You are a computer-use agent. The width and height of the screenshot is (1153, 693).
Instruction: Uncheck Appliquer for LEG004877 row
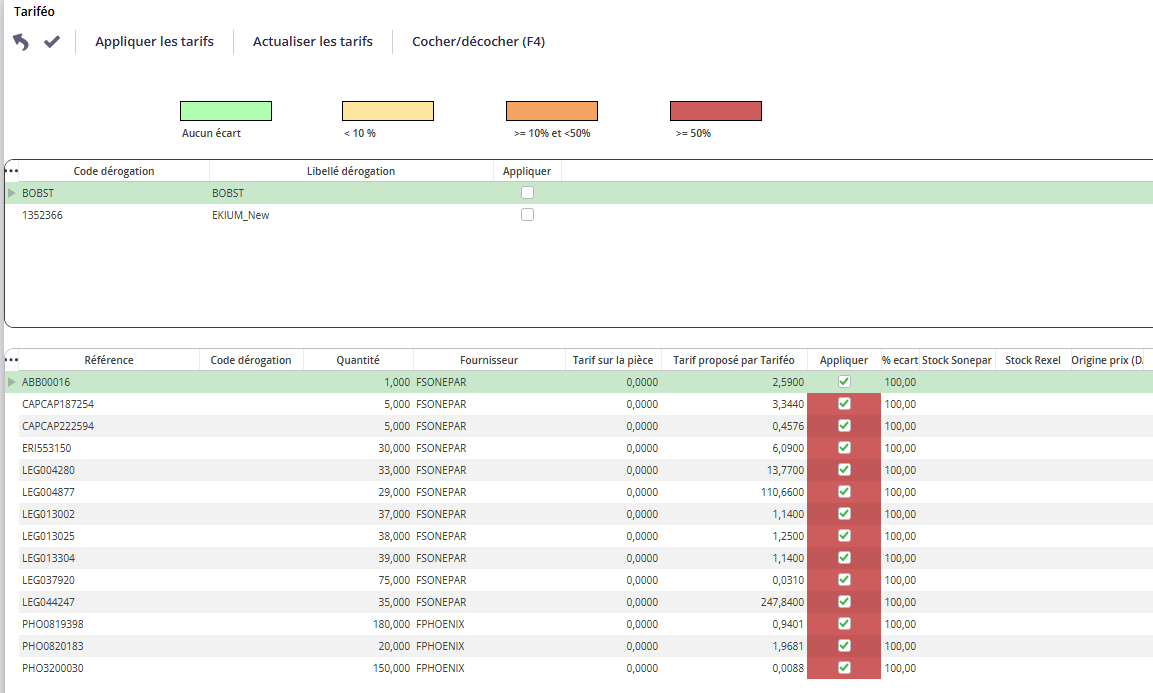coord(844,491)
